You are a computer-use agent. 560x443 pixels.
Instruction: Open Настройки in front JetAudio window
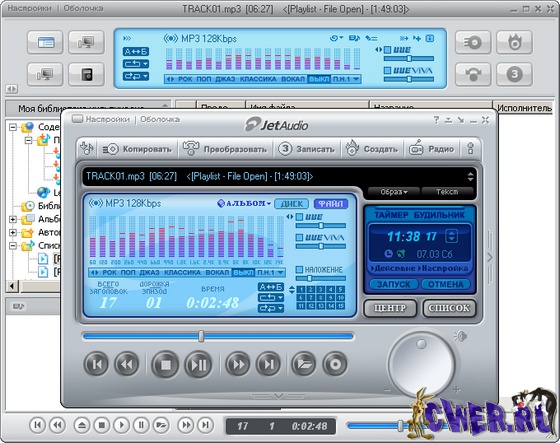pos(107,119)
